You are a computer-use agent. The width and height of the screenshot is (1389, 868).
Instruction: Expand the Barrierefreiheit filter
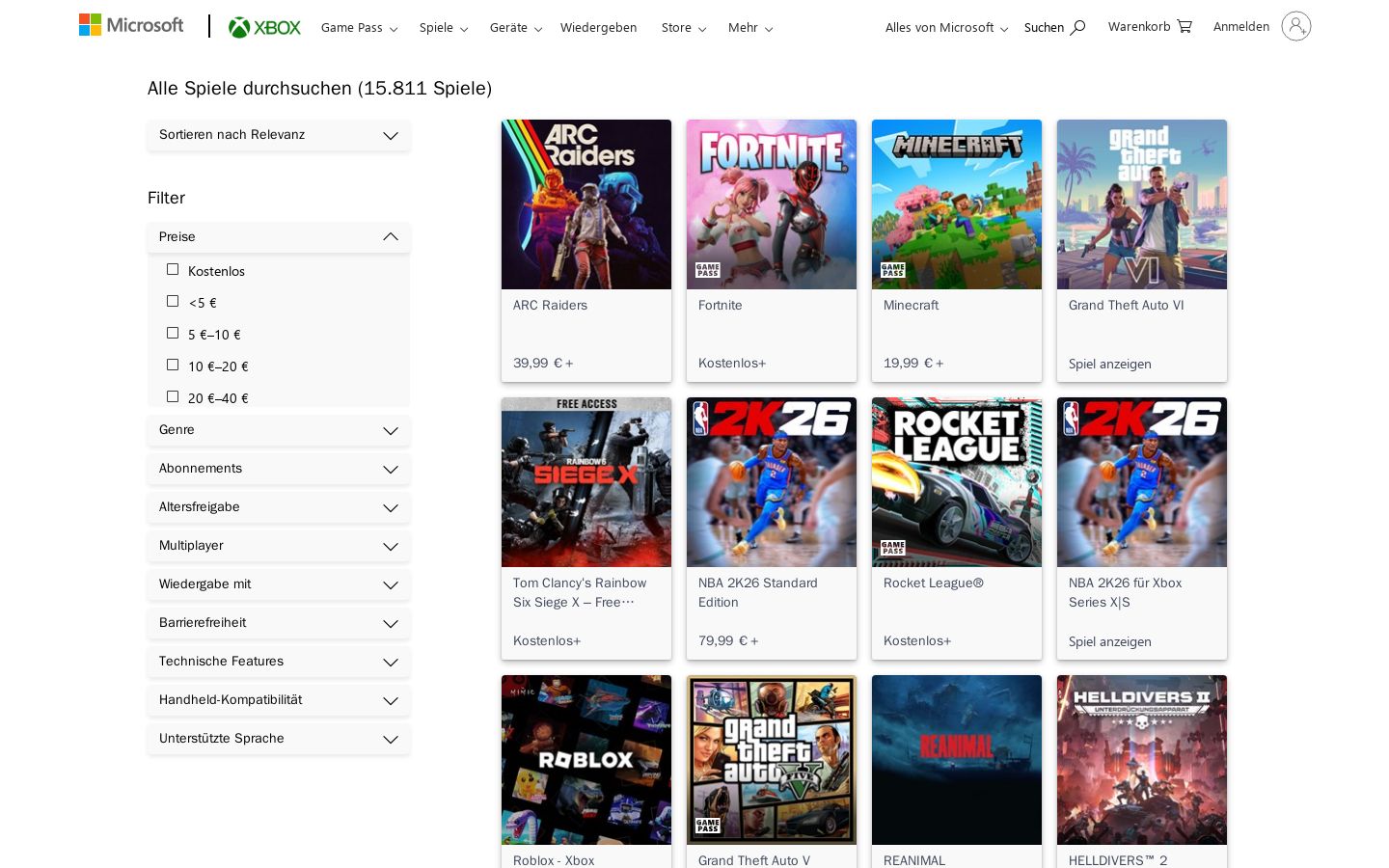point(279,623)
